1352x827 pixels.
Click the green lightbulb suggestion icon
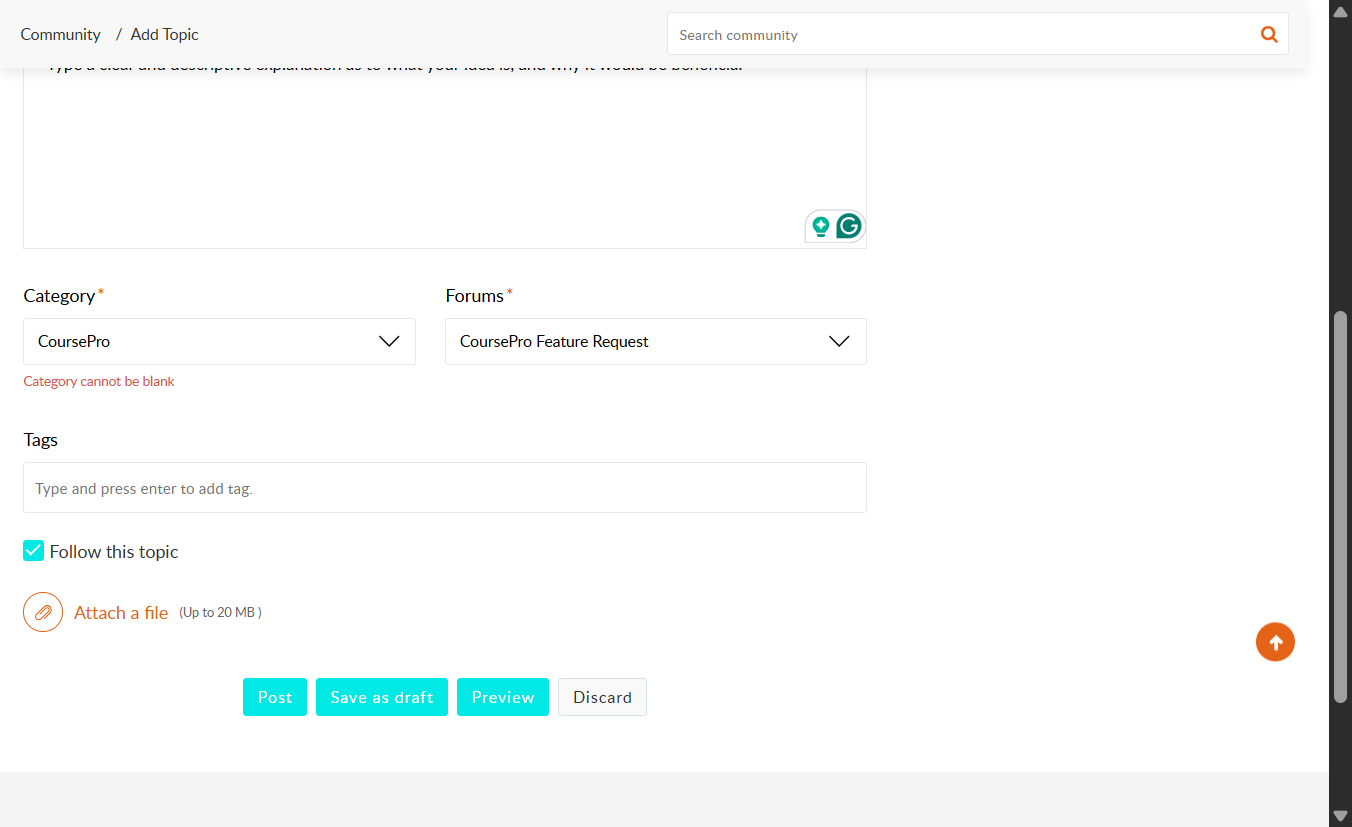tap(821, 227)
